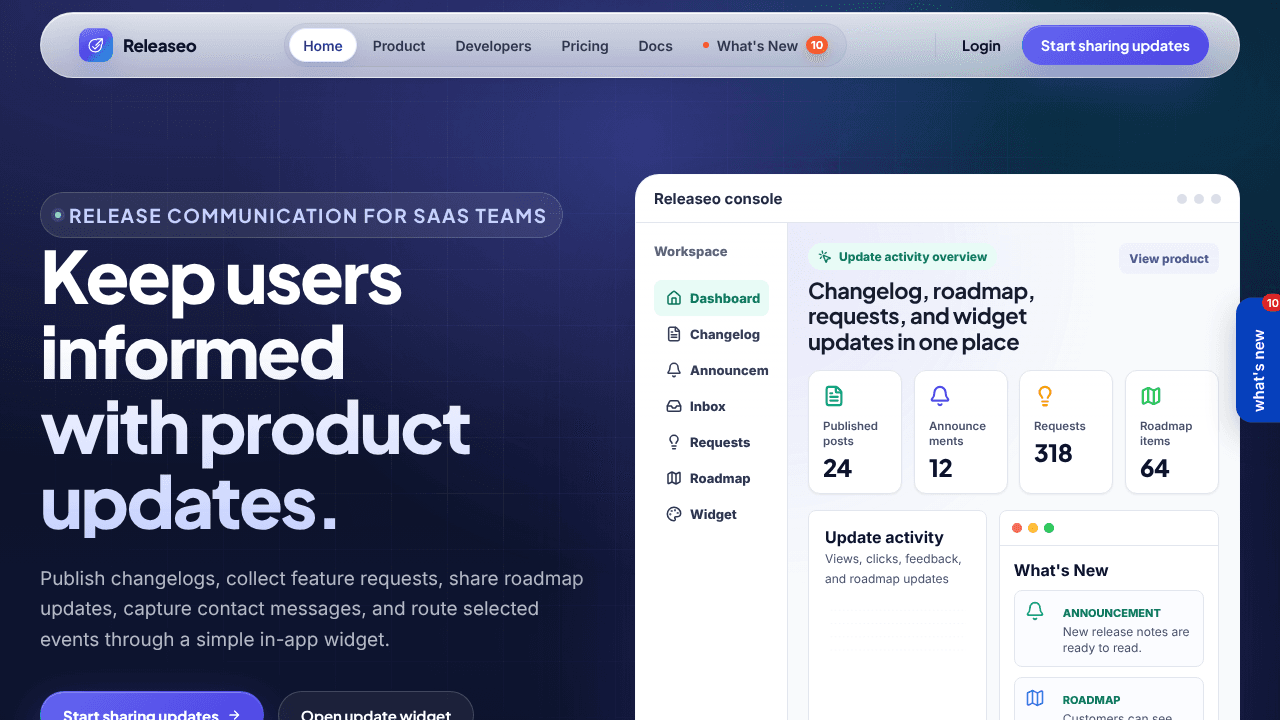Select Widget in the Workspace sidebar
1280x720 pixels.
(711, 514)
